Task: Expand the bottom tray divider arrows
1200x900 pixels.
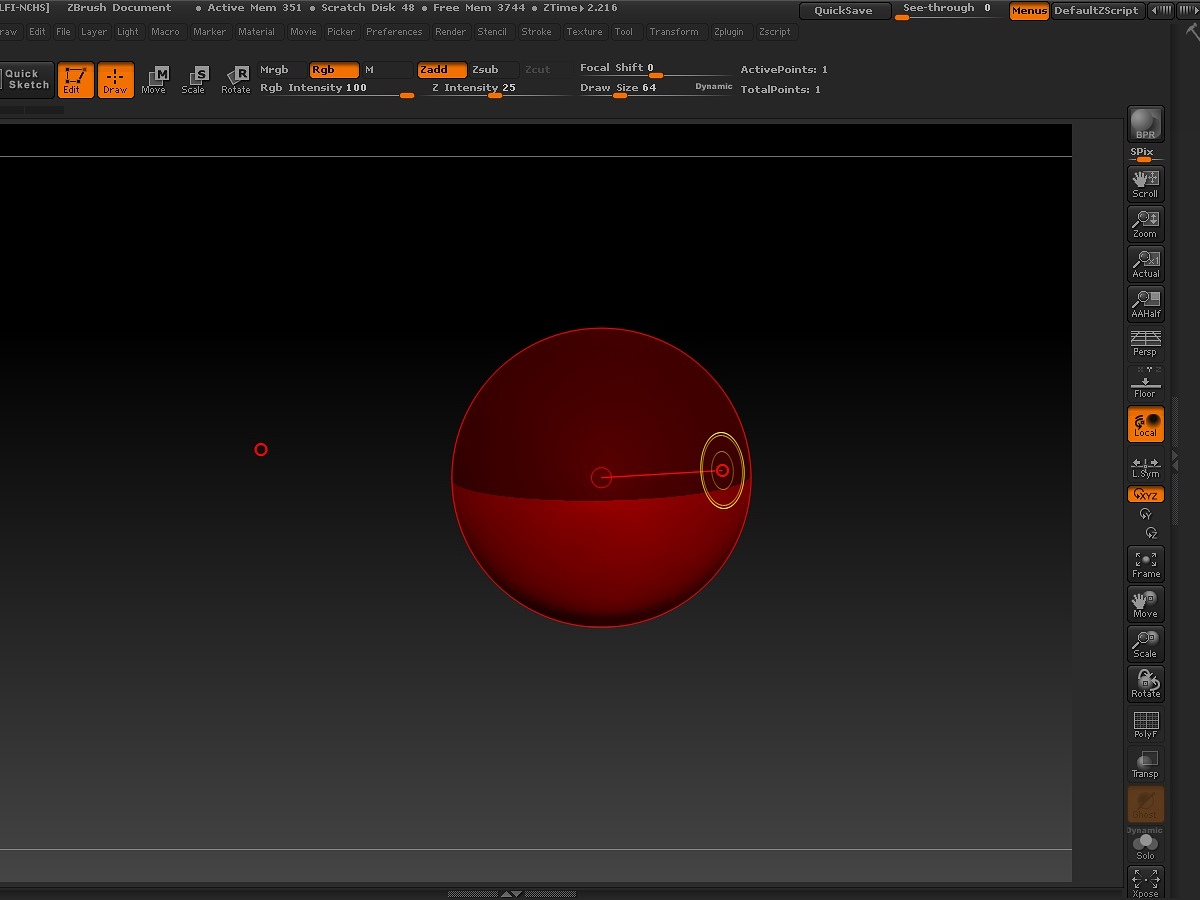Action: click(510, 893)
